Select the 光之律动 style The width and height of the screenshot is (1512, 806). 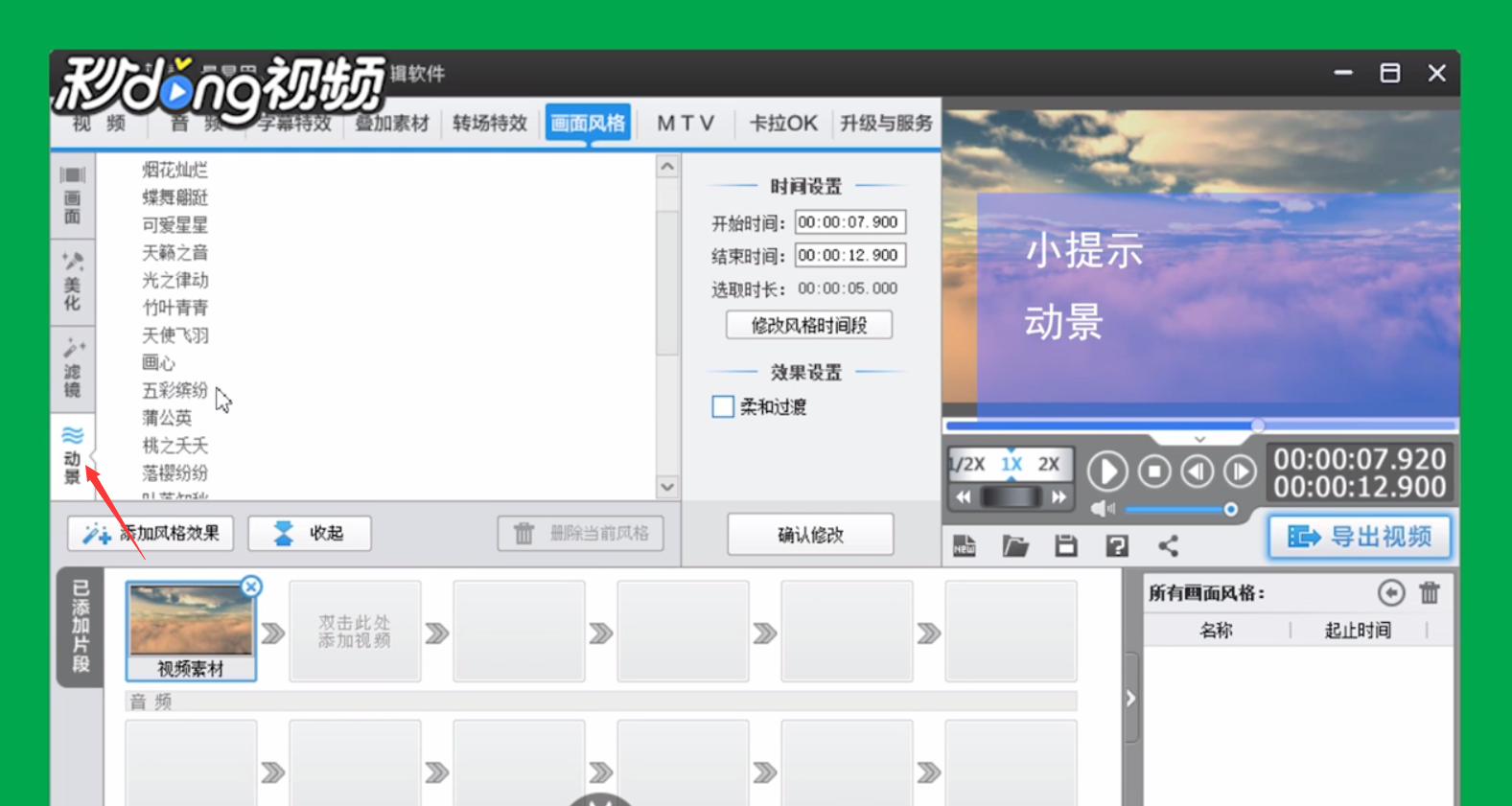point(174,281)
